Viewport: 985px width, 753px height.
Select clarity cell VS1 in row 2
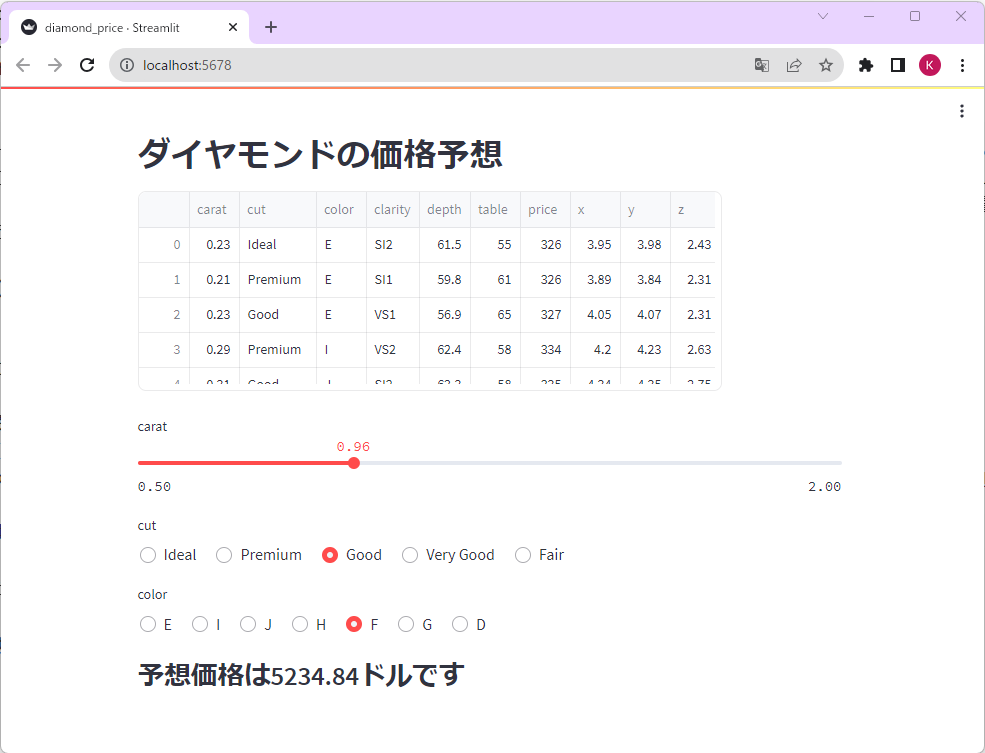pos(393,315)
